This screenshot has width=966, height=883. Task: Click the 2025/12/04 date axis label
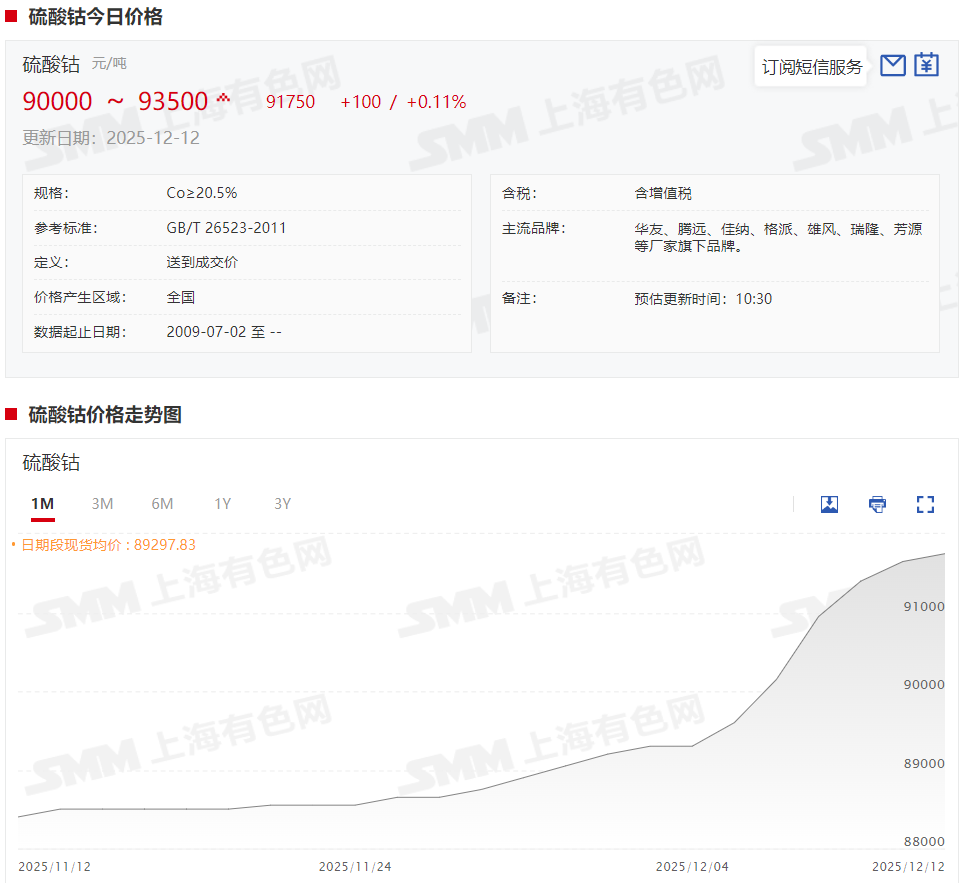tap(691, 866)
